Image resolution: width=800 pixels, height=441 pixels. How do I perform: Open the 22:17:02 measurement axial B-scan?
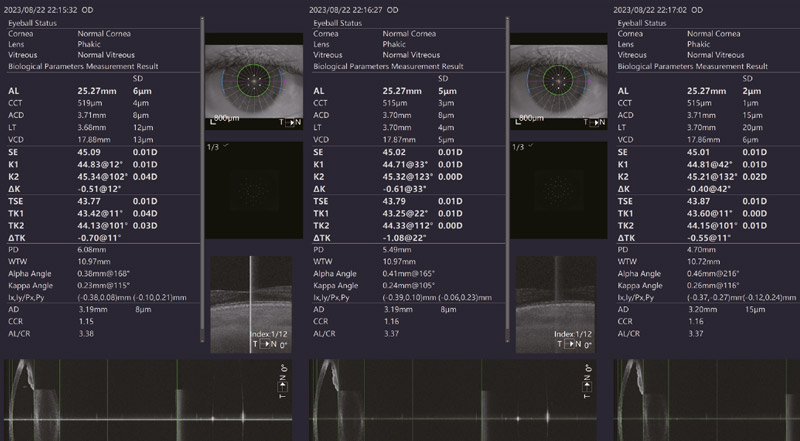(x=707, y=400)
